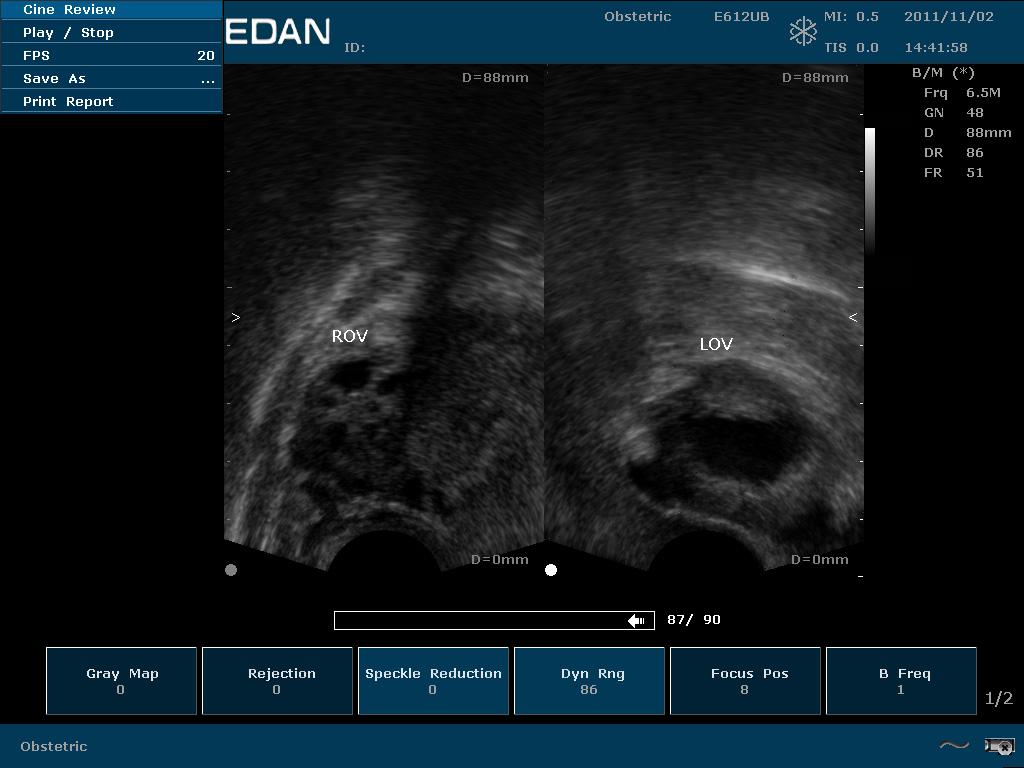
Task: Click the USB disk disconnected status icon
Action: pos(999,745)
